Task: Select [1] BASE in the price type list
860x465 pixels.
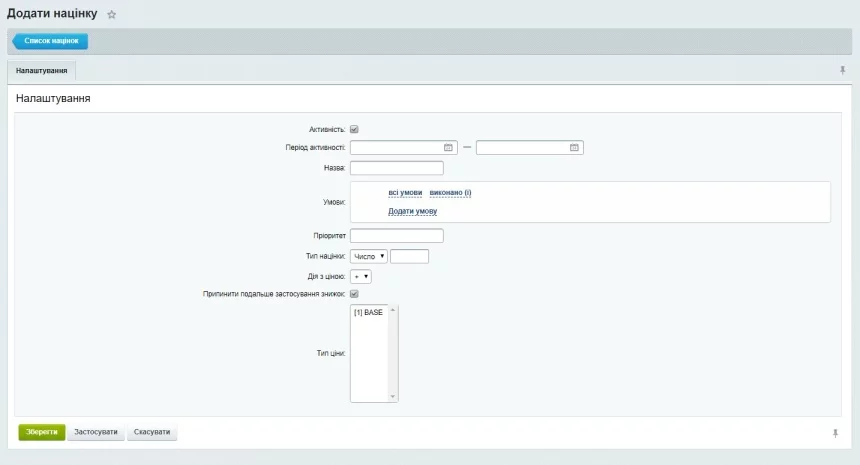Action: (368, 313)
